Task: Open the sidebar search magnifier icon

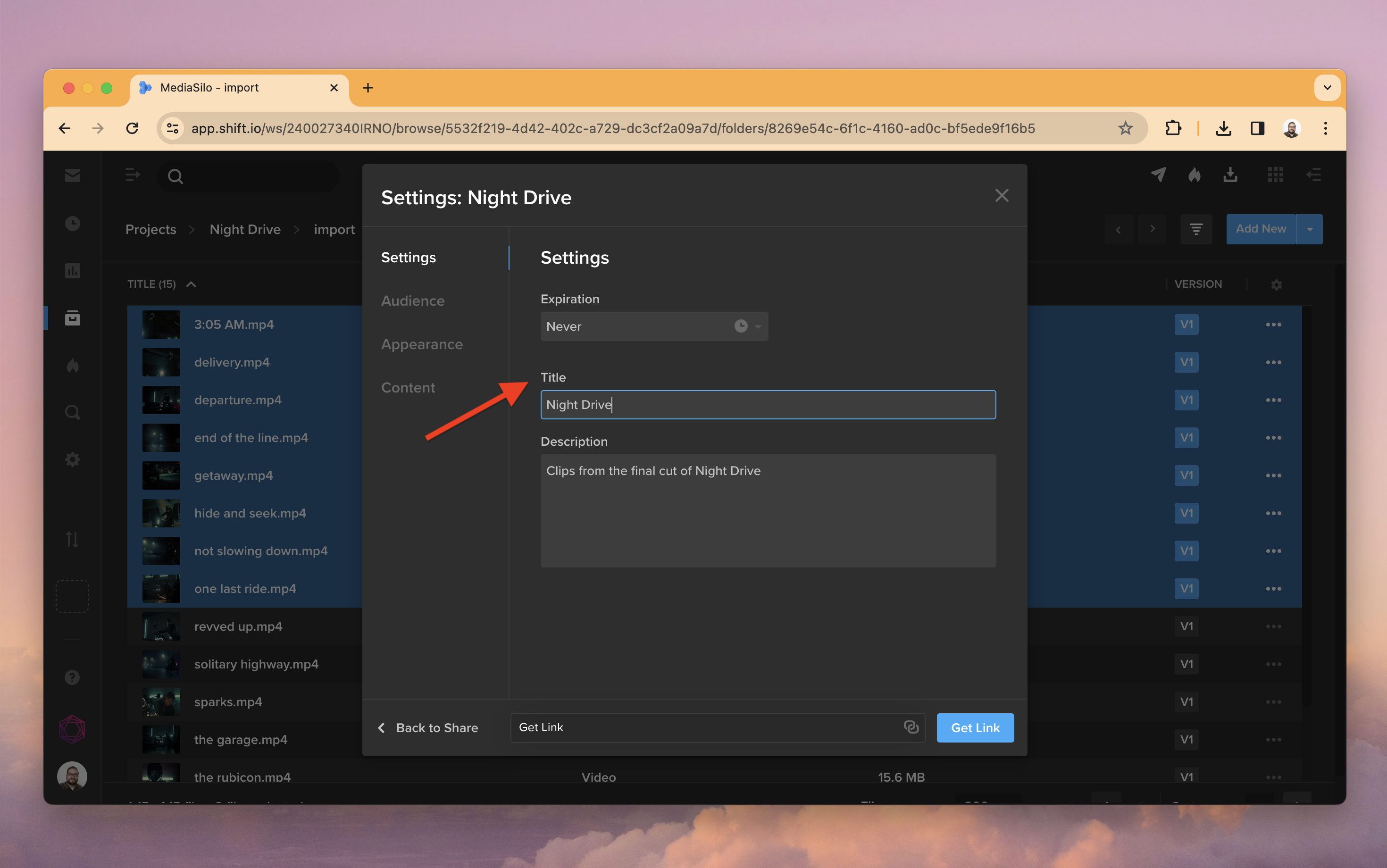Action: click(x=72, y=412)
